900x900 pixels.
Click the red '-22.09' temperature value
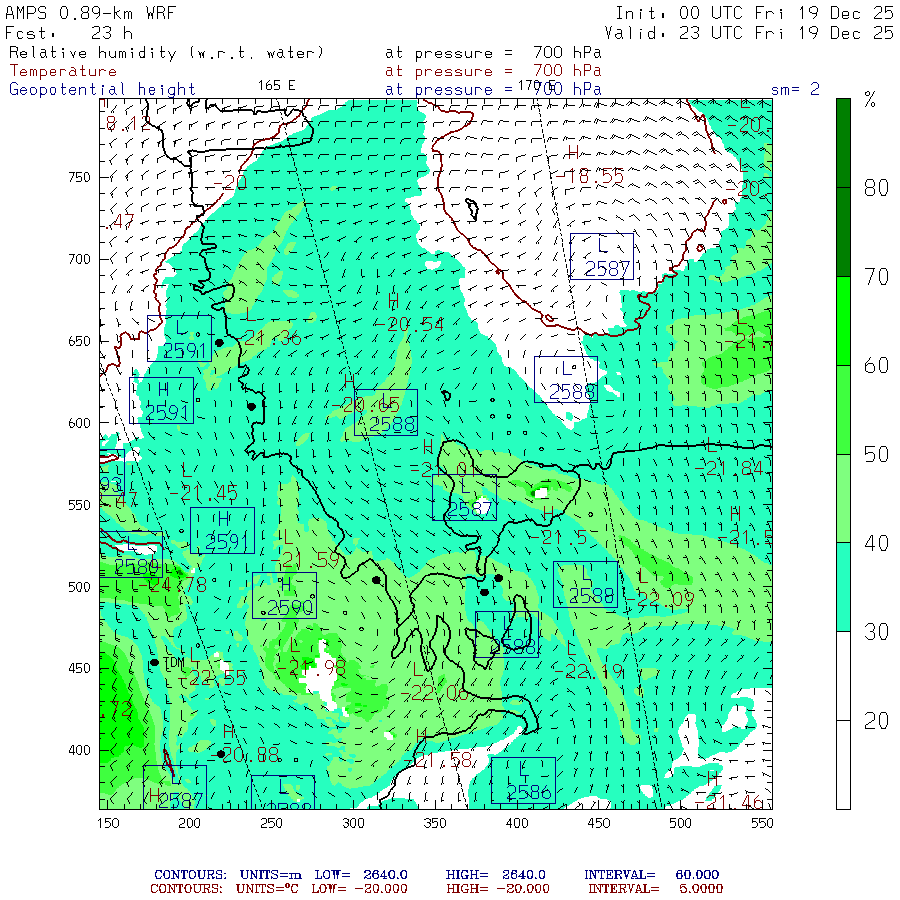(x=660, y=600)
